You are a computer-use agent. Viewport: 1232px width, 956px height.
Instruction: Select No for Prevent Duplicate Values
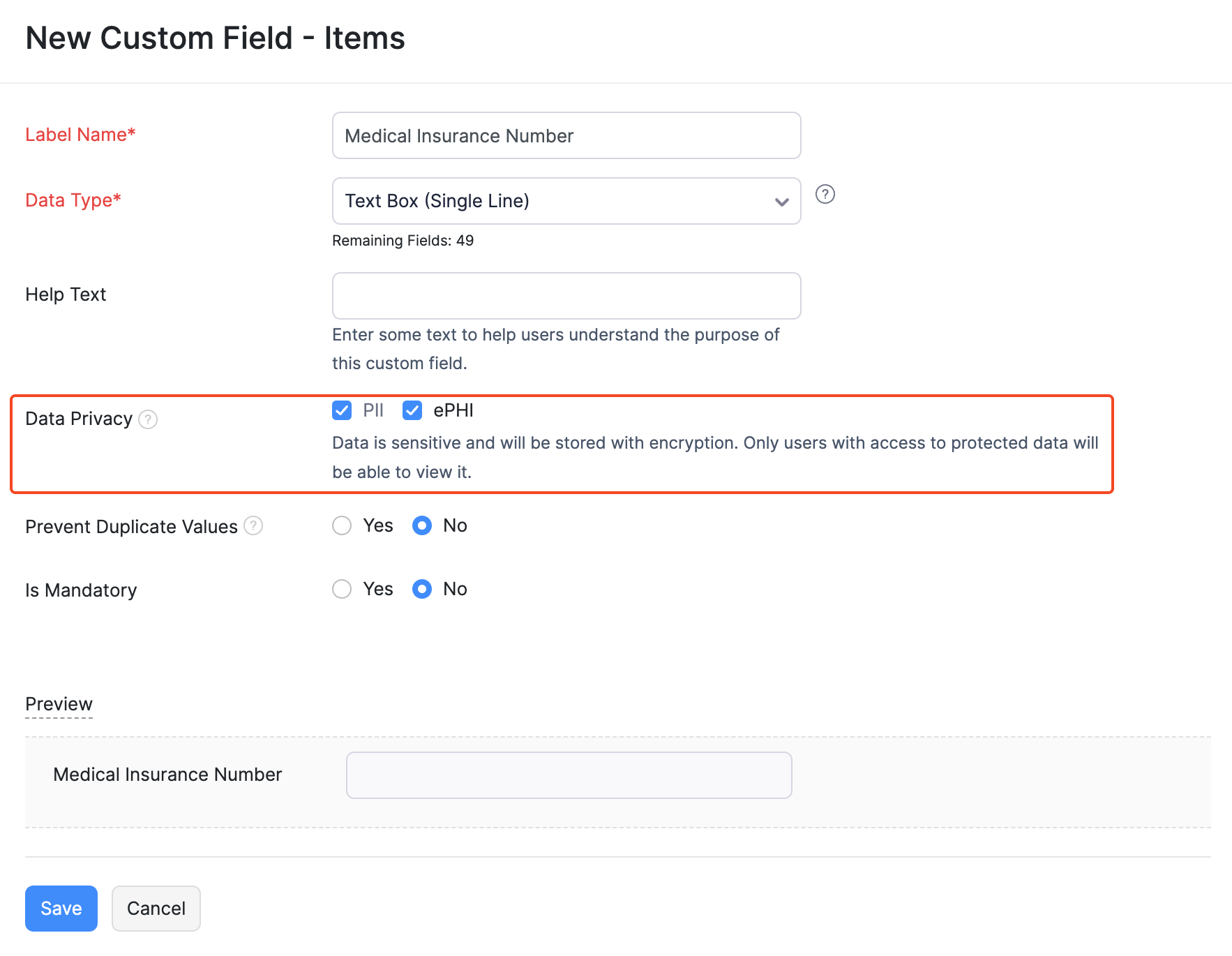click(422, 525)
